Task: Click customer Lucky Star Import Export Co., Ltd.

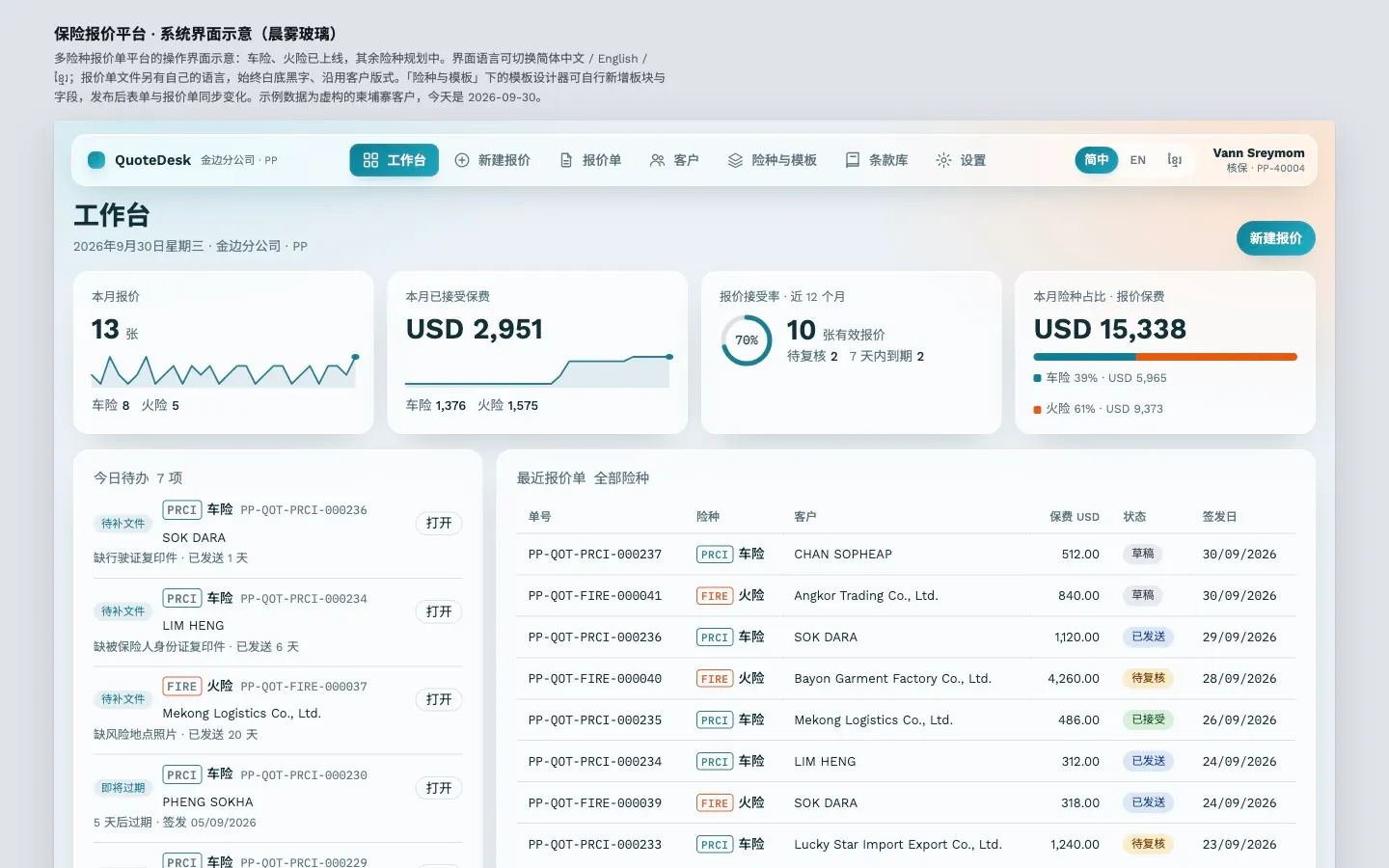Action: pos(898,845)
